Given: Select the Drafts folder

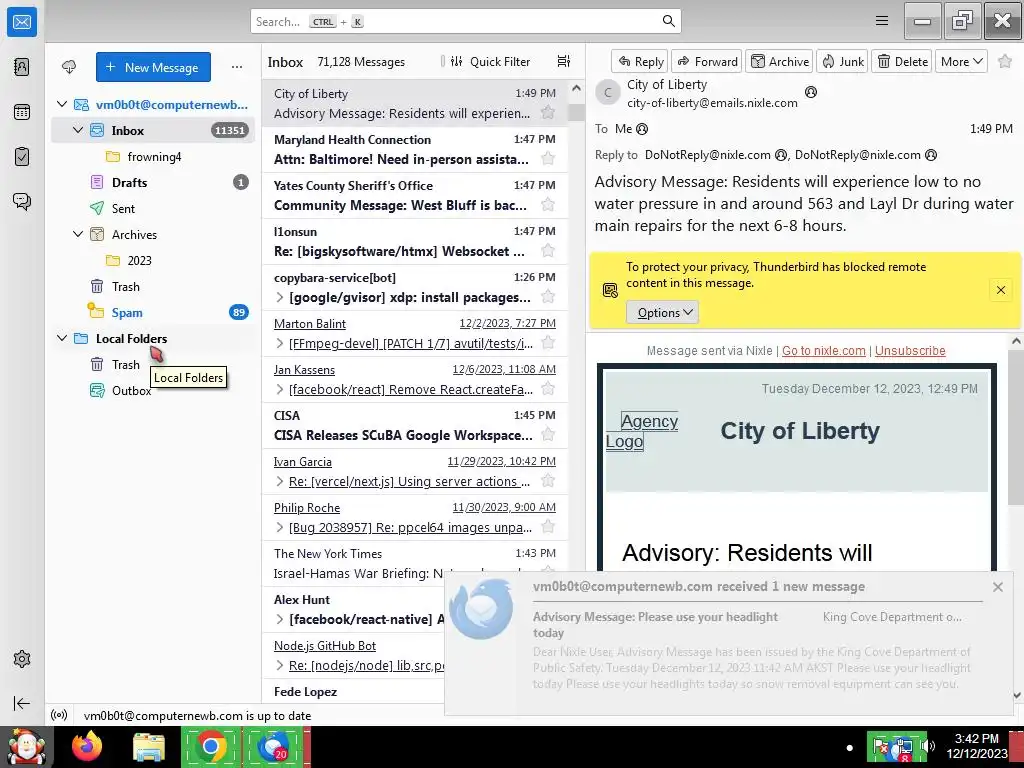Looking at the screenshot, I should [x=153, y=182].
